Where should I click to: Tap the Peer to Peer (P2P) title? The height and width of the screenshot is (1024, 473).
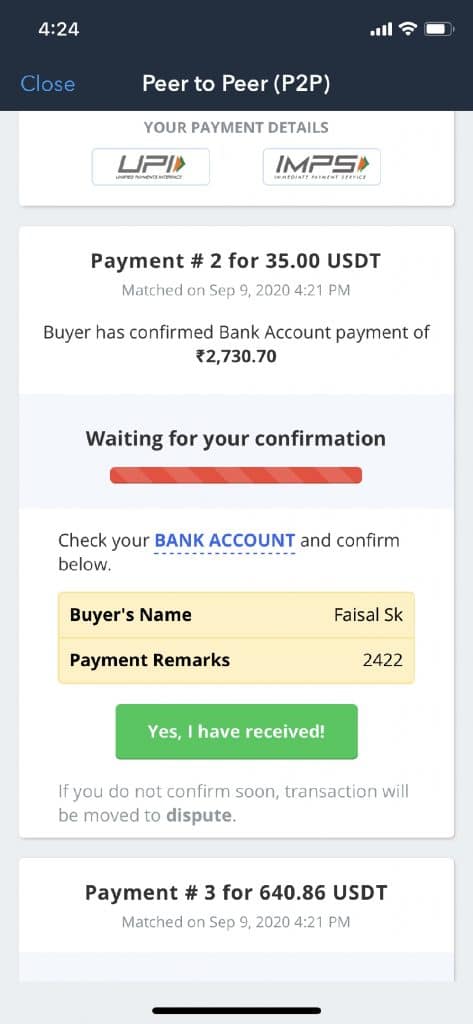[236, 84]
